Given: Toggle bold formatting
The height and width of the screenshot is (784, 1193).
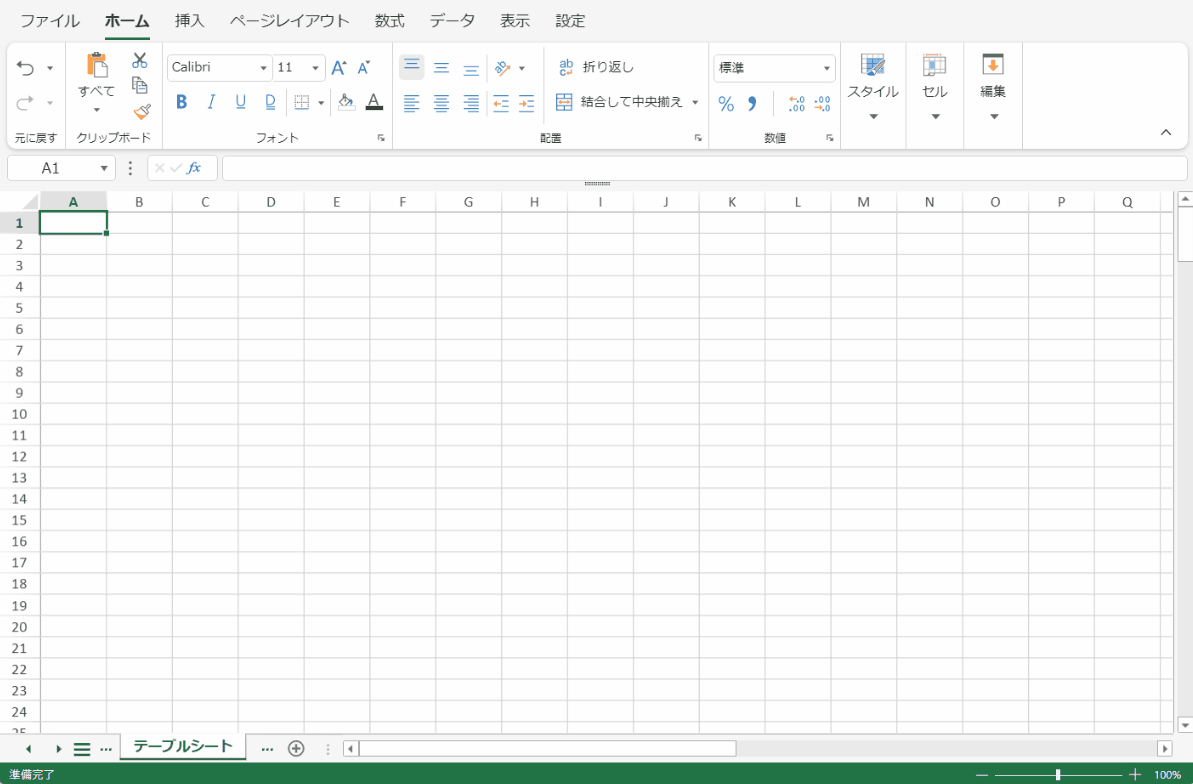Looking at the screenshot, I should point(181,102).
